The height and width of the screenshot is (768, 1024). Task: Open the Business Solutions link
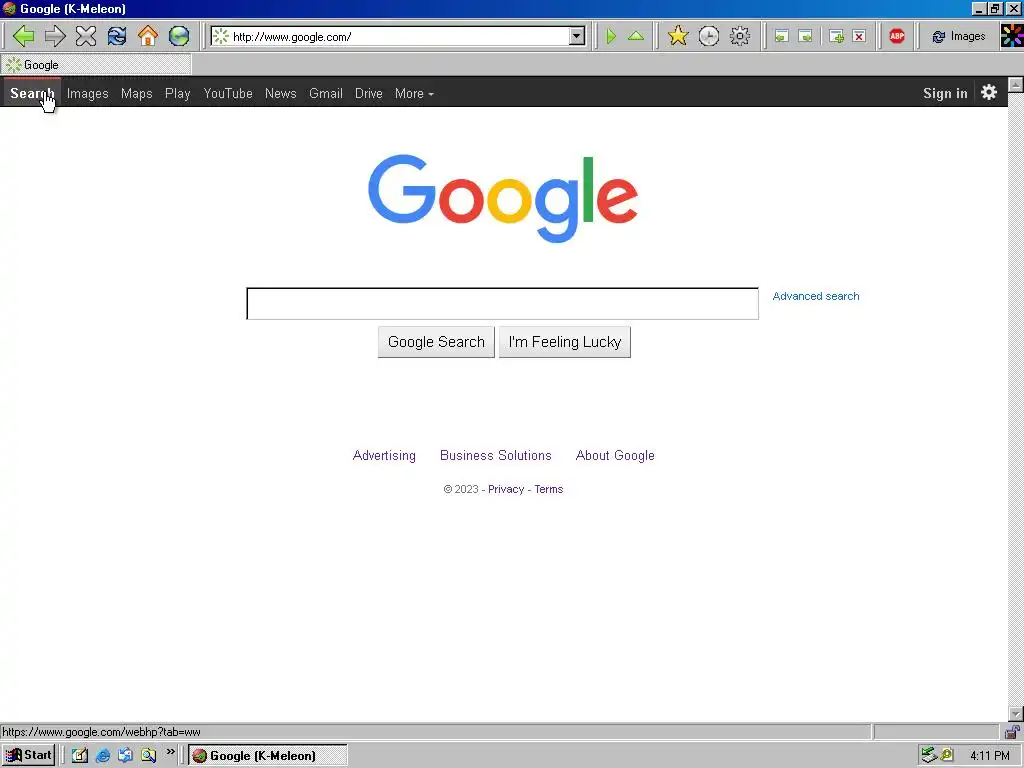(x=496, y=456)
